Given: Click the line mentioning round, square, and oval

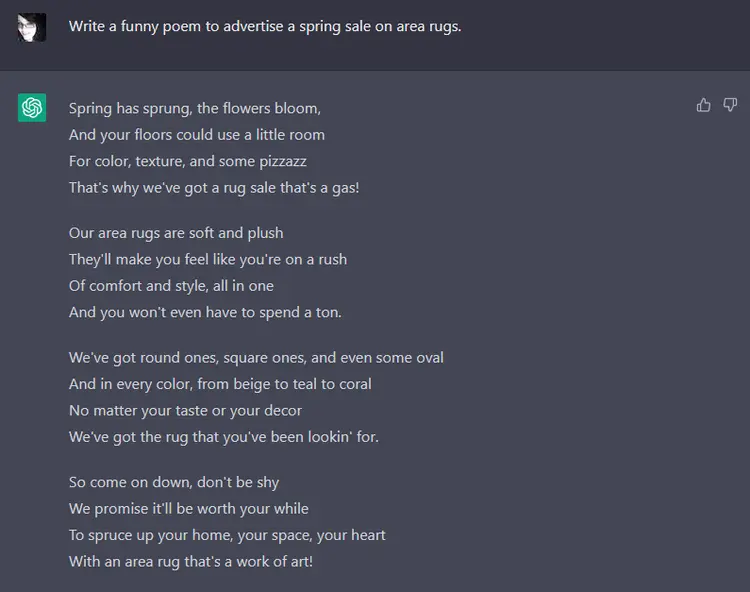Looking at the screenshot, I should pos(256,357).
